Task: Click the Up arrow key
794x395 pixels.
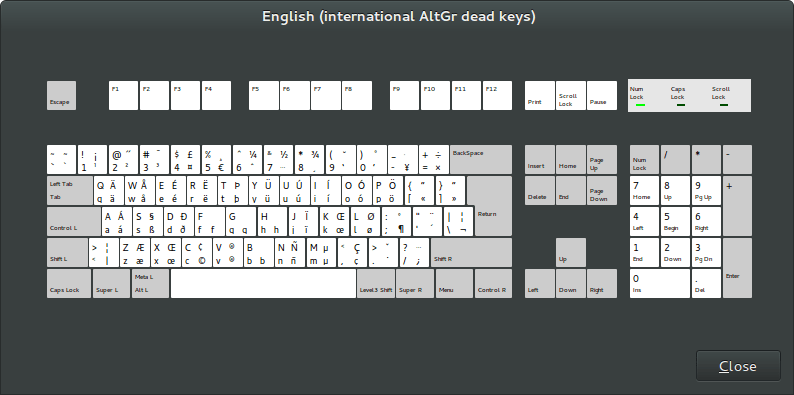Action: pos(571,252)
